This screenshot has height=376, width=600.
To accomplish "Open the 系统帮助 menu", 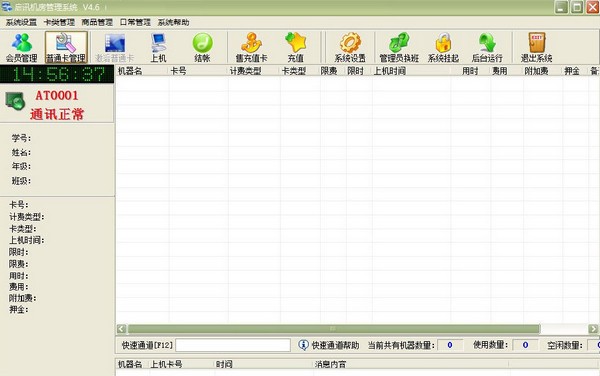I will click(x=173, y=22).
